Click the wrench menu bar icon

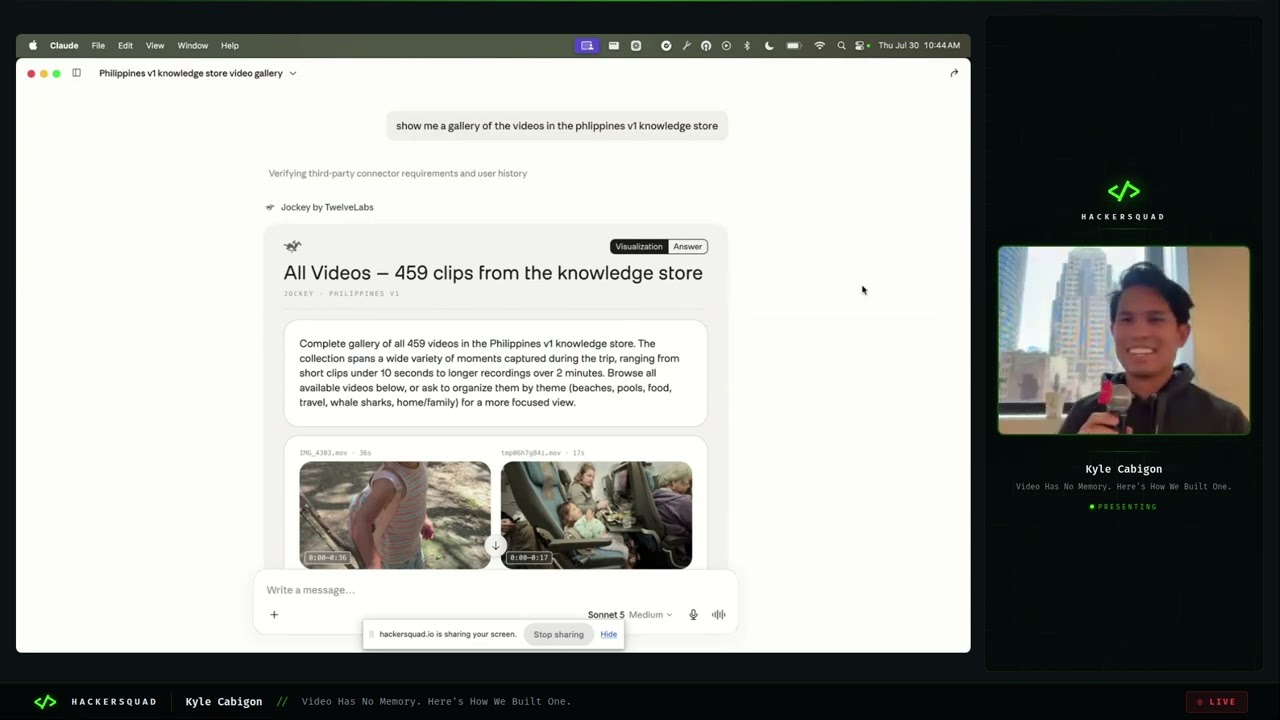[x=686, y=45]
